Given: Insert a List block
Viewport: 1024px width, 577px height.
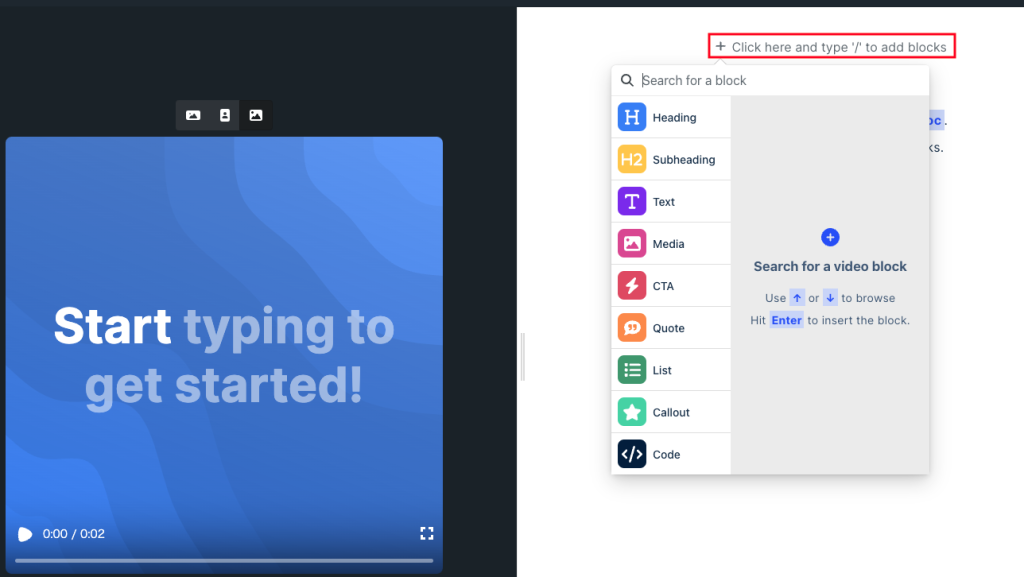Looking at the screenshot, I should point(632,370).
